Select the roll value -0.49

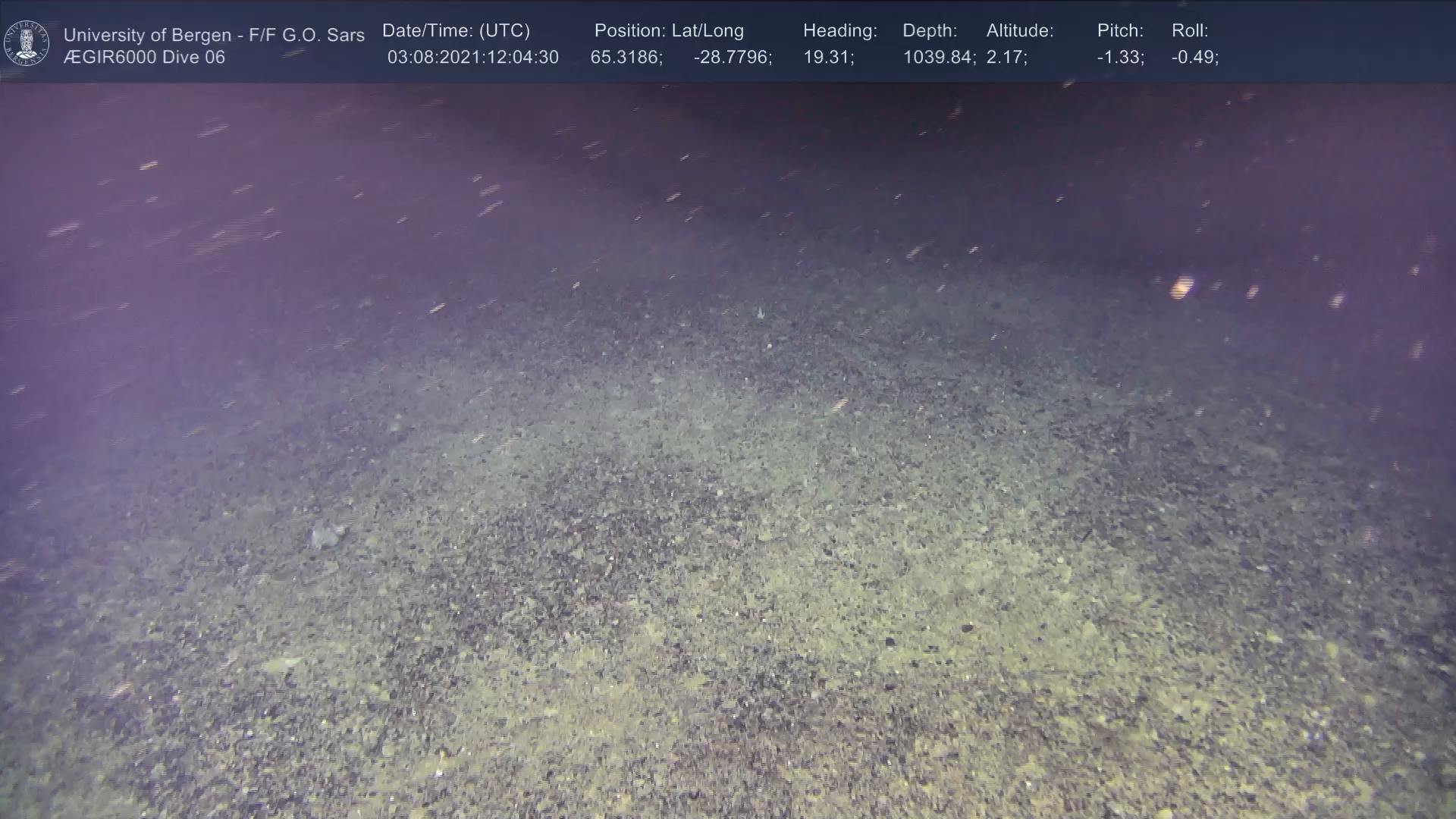coord(1194,58)
